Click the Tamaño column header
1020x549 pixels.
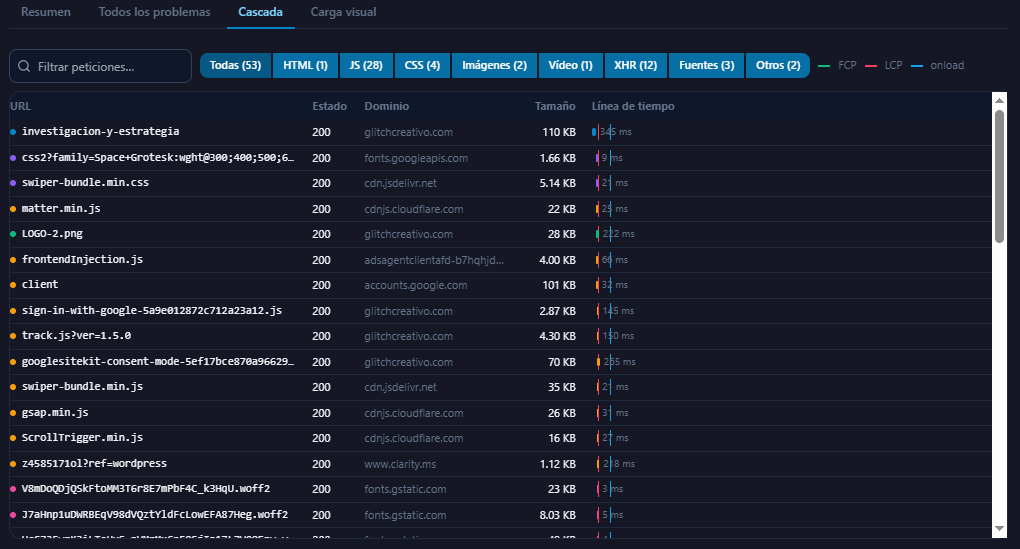[555, 106]
